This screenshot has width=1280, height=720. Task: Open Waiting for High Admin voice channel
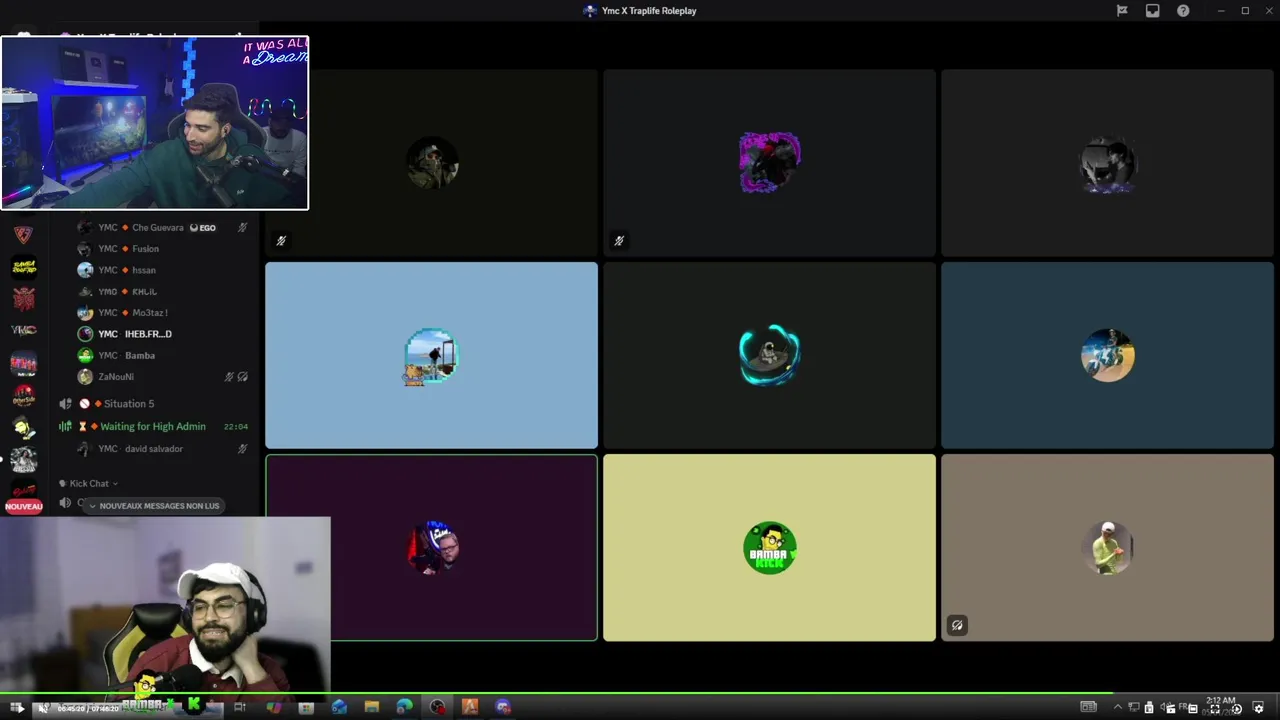pos(152,426)
